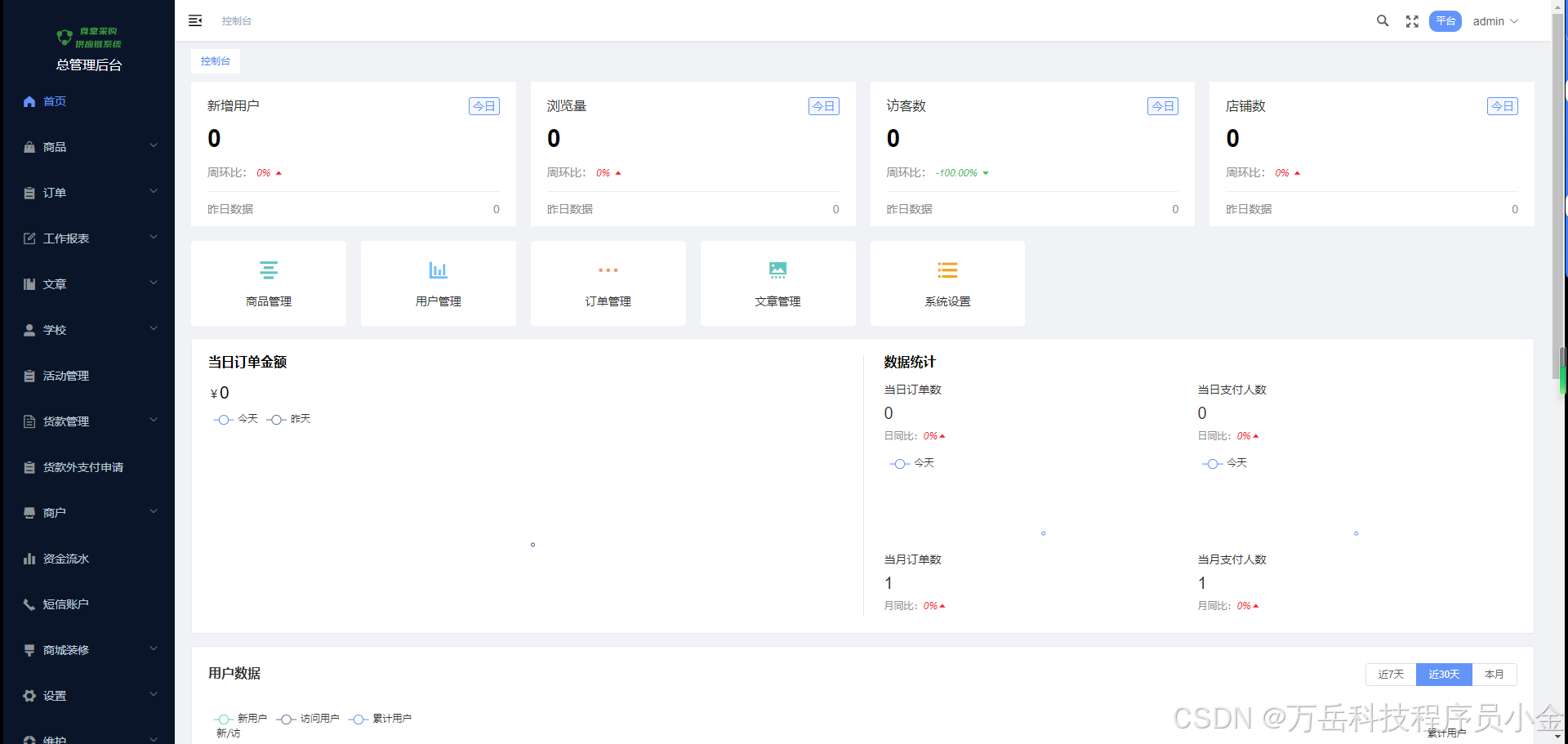Image resolution: width=1568 pixels, height=744 pixels.
Task: Click the 货款外支付申请 clipboard icon
Action: (x=29, y=467)
